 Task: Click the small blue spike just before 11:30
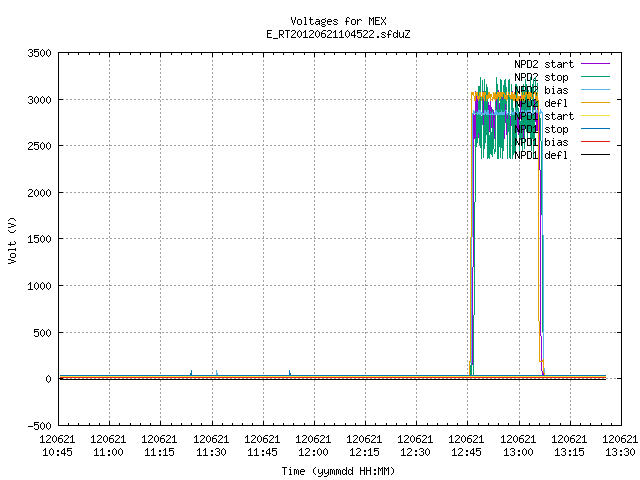tap(191, 373)
